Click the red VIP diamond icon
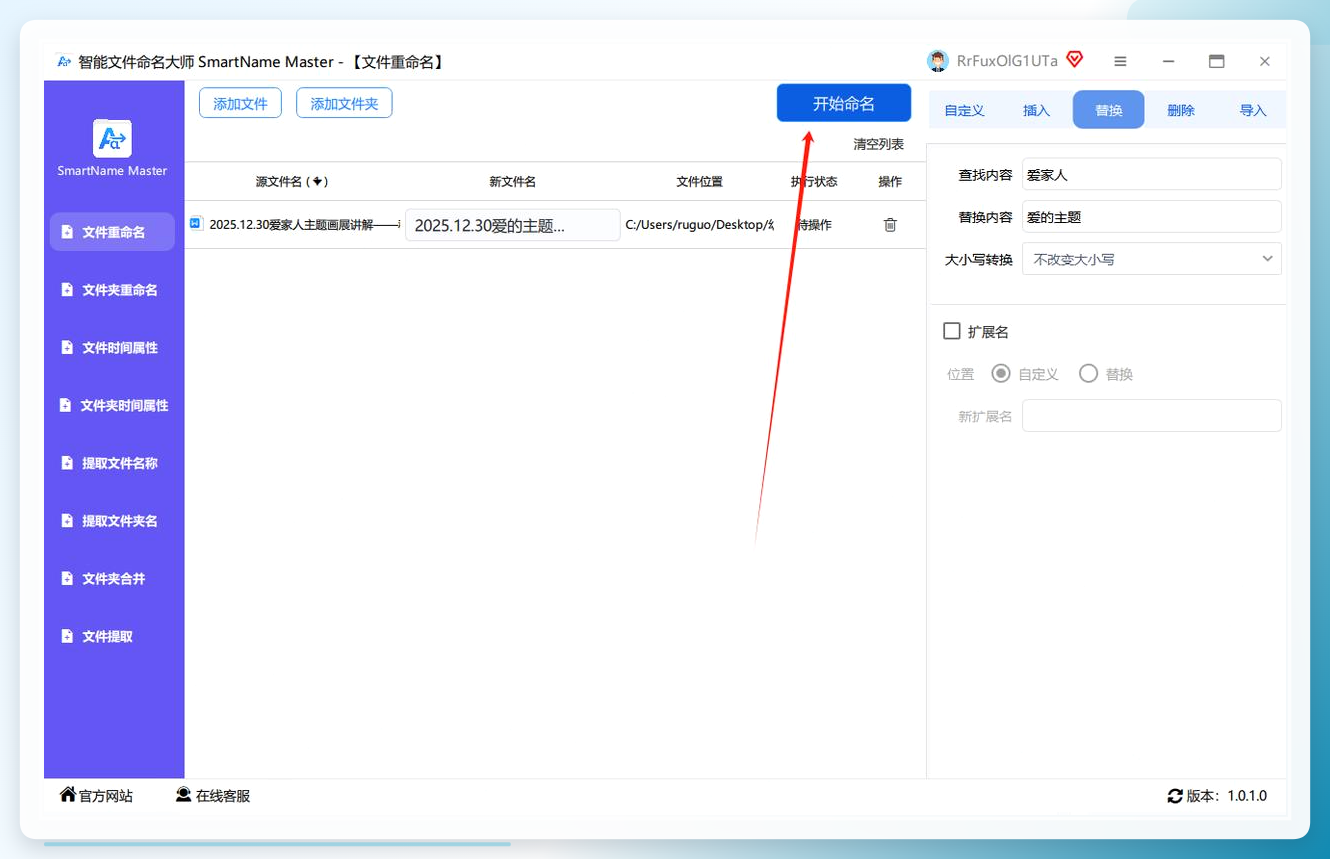 [1075, 60]
